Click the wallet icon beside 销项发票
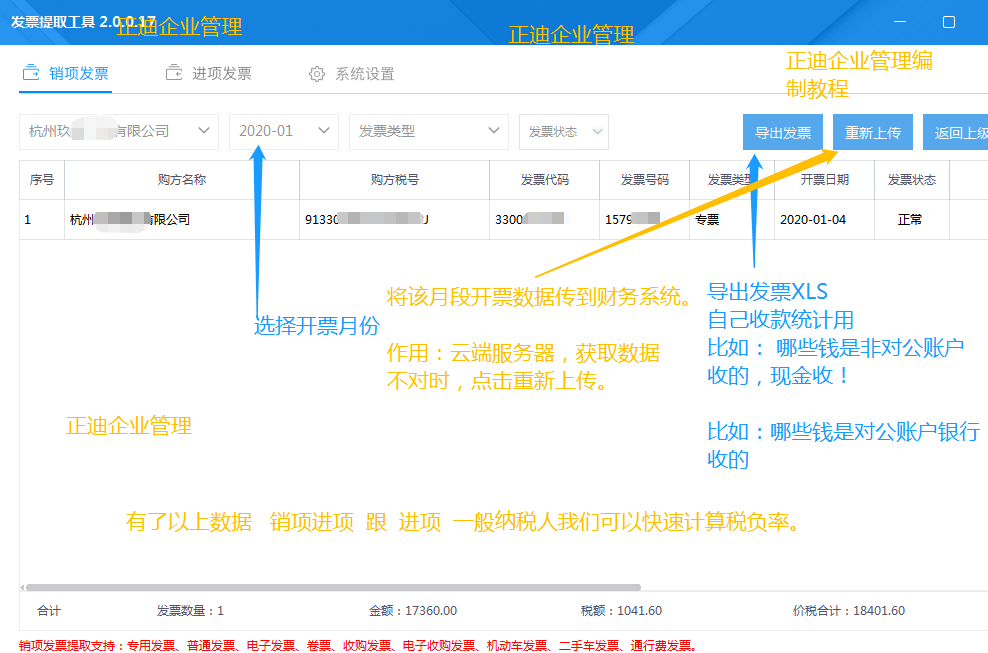The width and height of the screenshot is (988, 653). point(30,73)
